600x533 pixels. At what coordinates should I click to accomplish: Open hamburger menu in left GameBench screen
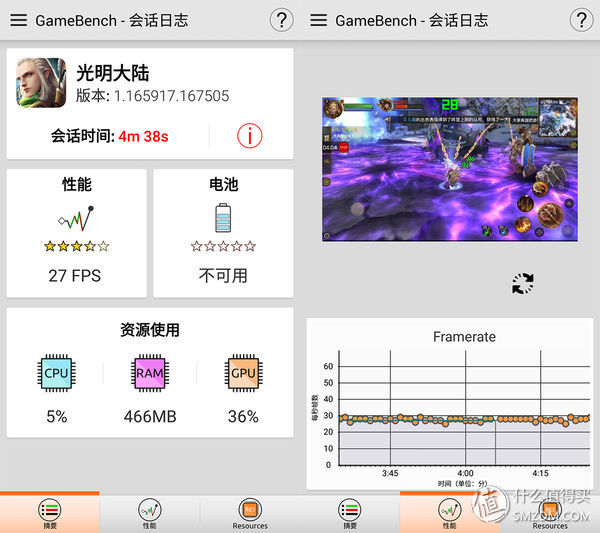click(x=18, y=20)
